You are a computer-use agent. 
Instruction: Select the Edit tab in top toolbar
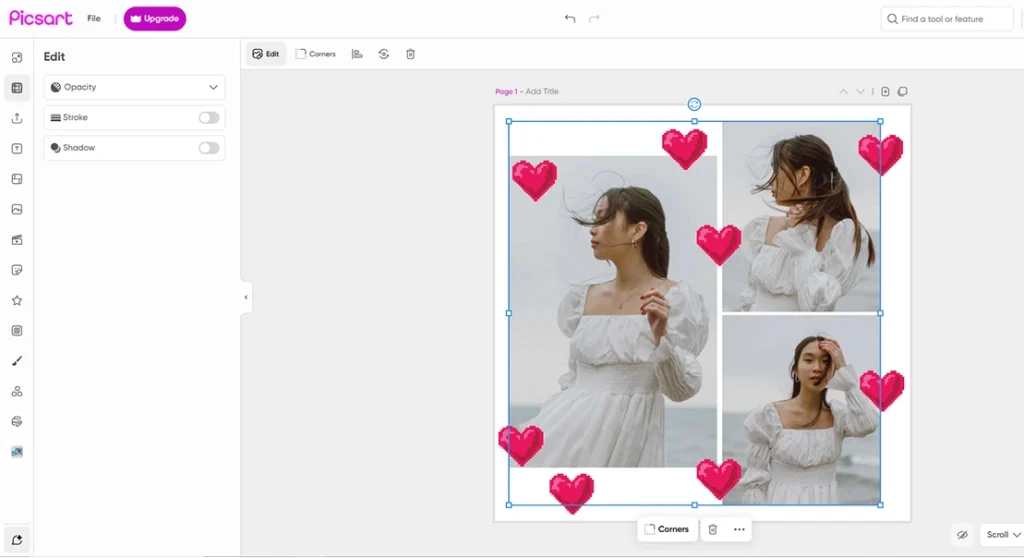(x=266, y=54)
